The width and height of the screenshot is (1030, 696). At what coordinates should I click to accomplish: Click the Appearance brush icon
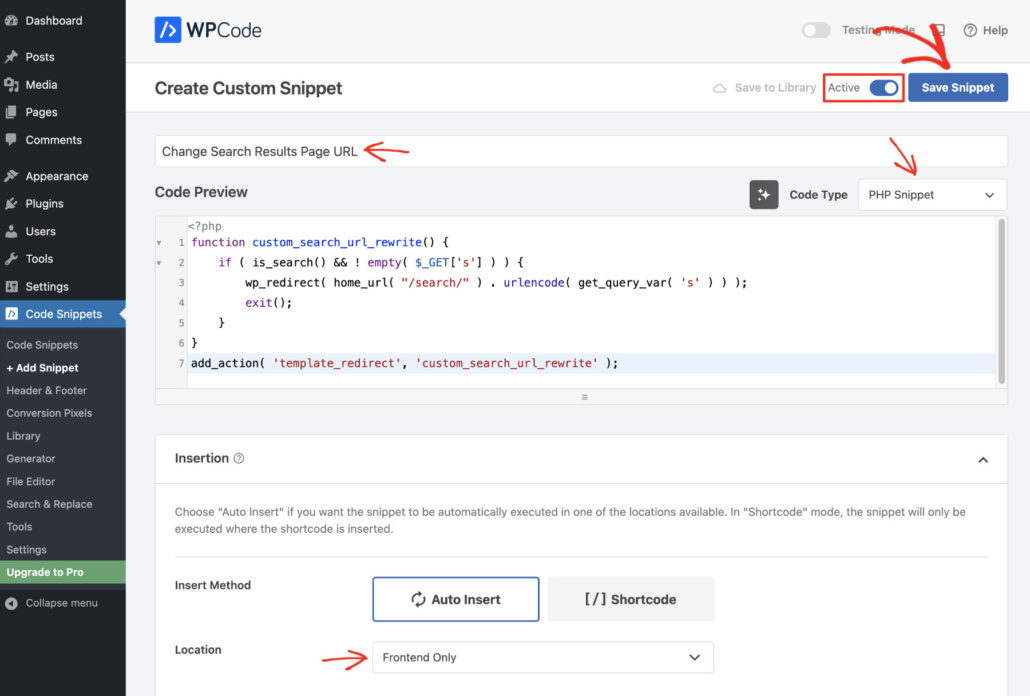pyautogui.click(x=11, y=176)
